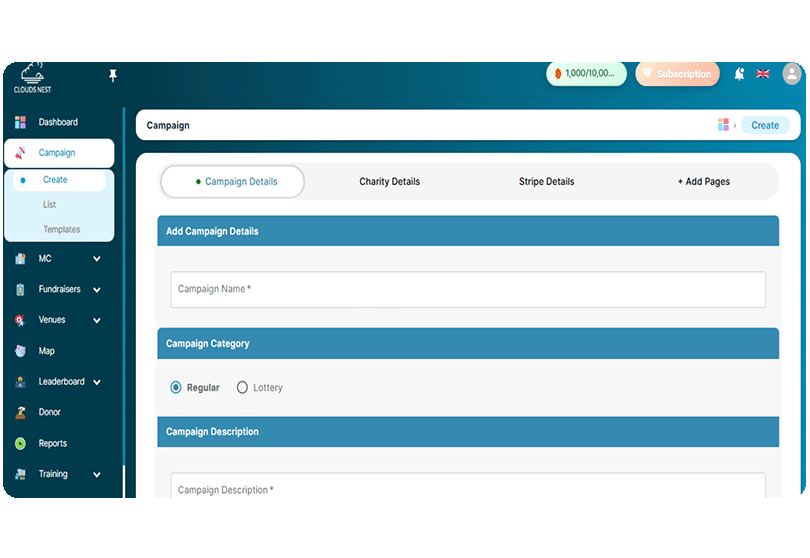810x558 pixels.
Task: Expand the Leaderboard menu chevron
Action: point(97,382)
